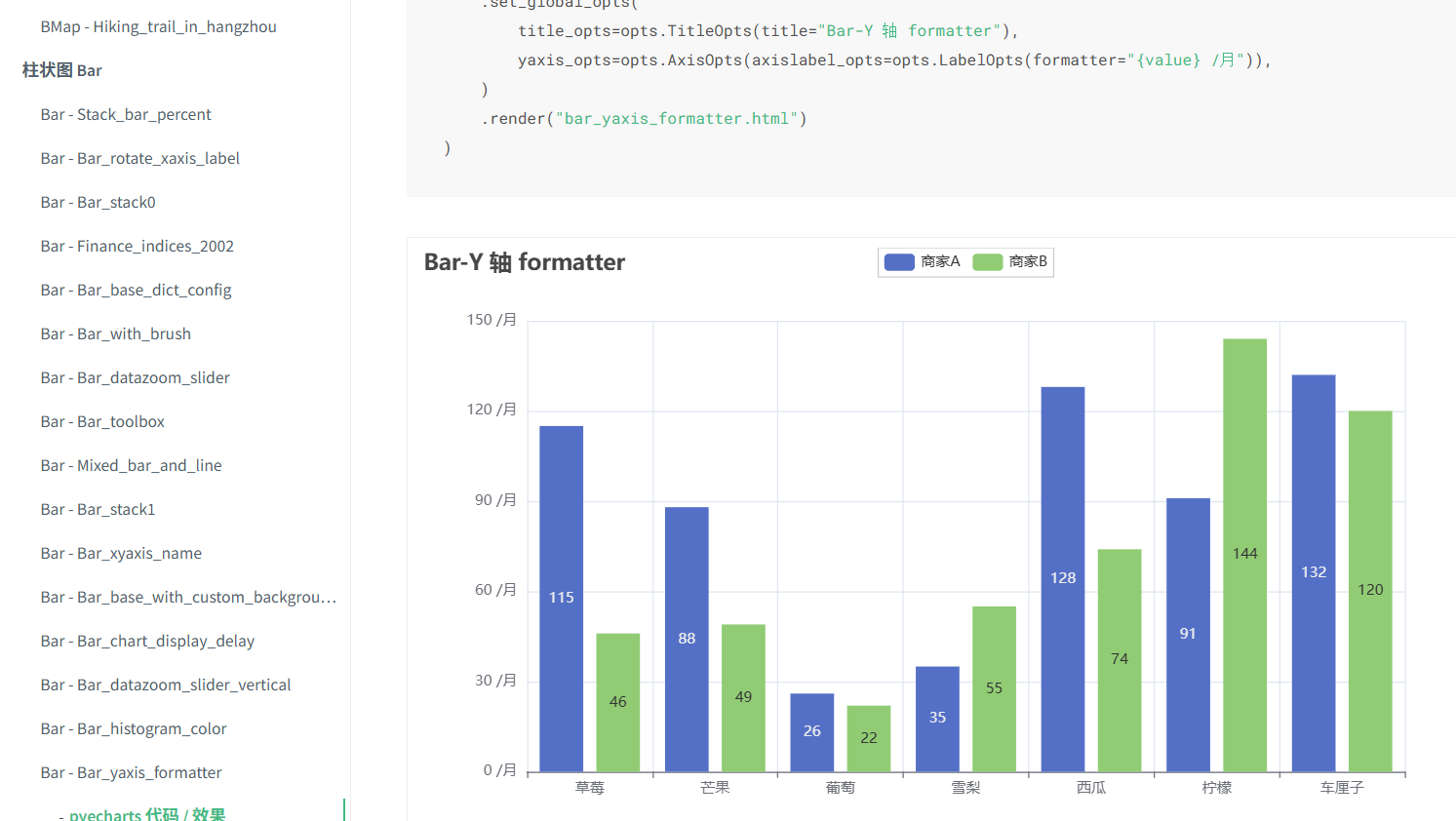The height and width of the screenshot is (821, 1456).
Task: Click the chart title Bar-Y 轴 formatter
Action: click(525, 262)
